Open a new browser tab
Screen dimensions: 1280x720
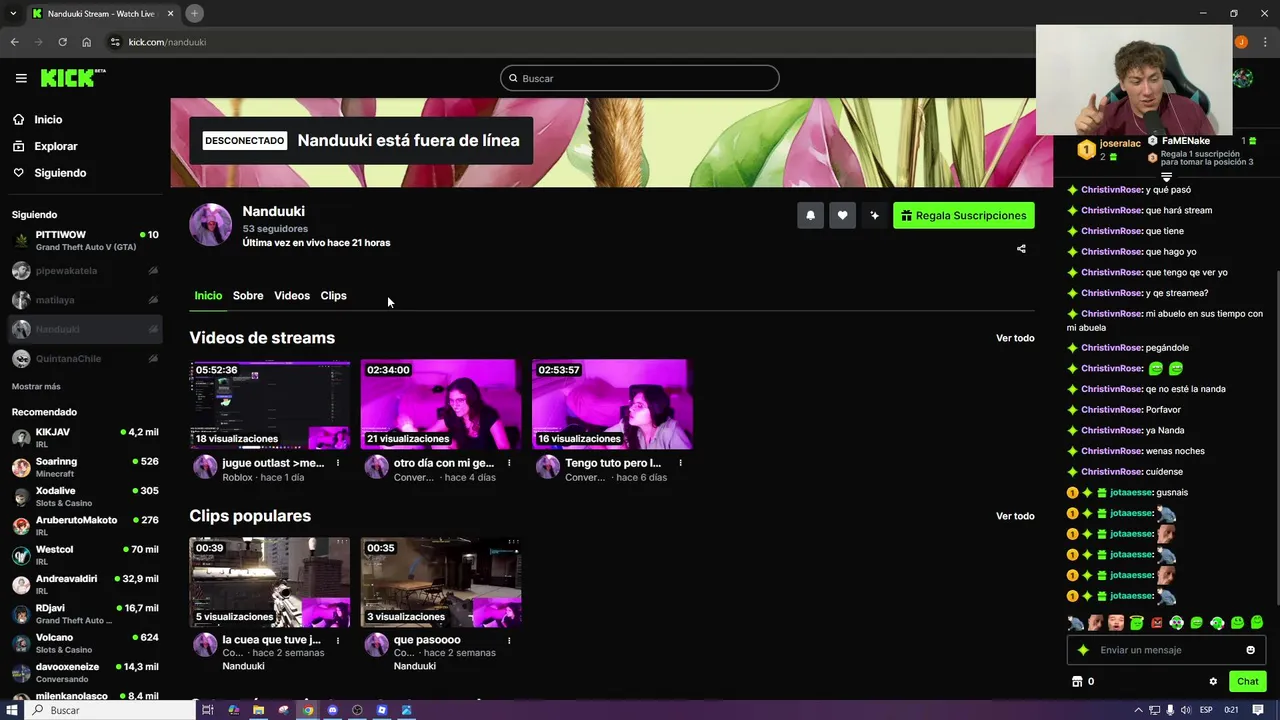[x=195, y=13]
